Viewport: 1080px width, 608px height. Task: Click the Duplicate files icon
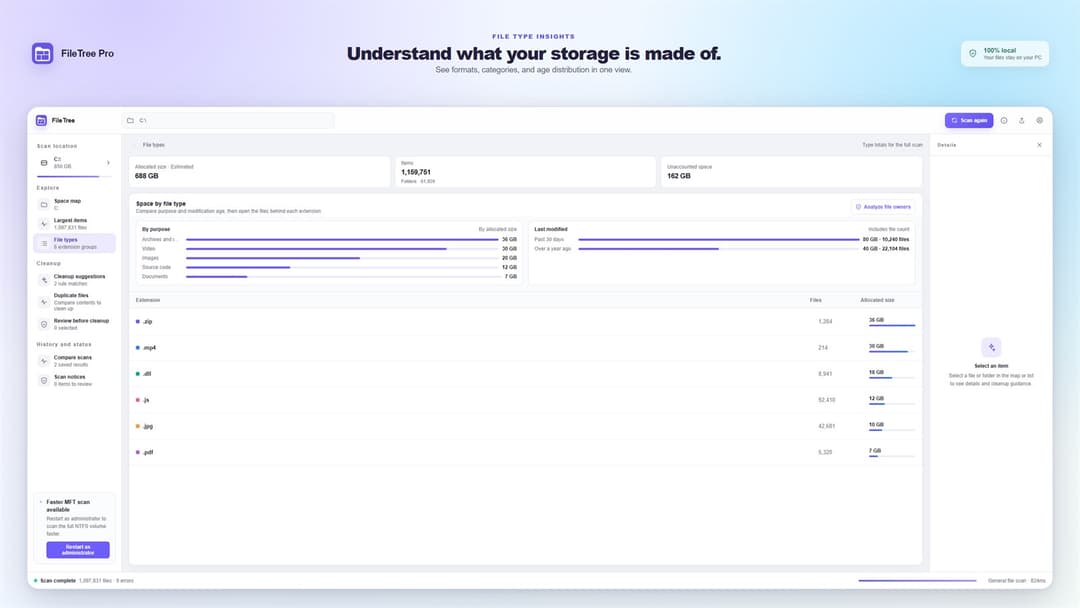click(x=44, y=302)
